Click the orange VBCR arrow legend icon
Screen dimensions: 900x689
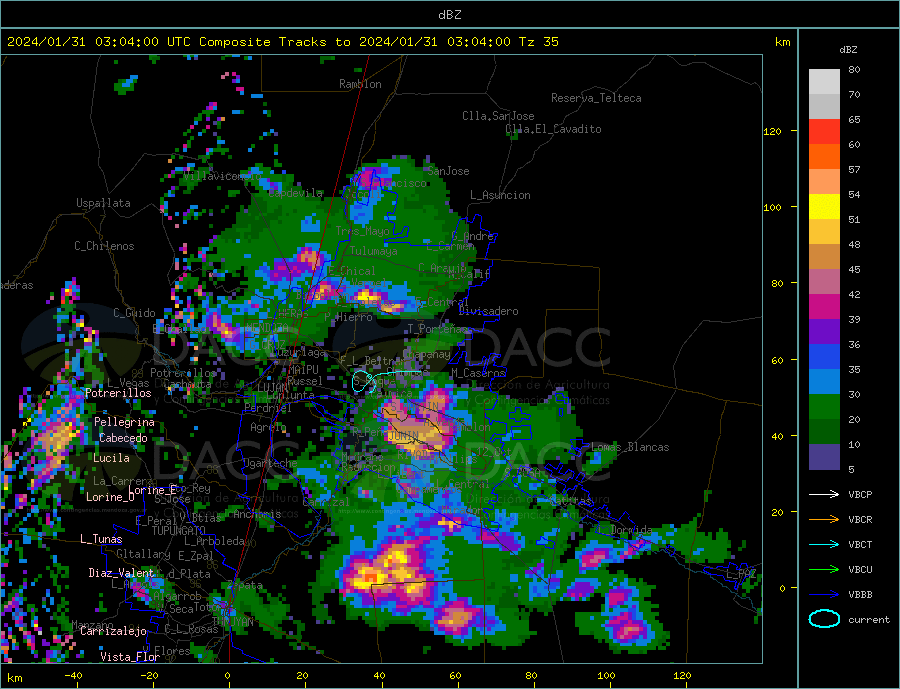(x=824, y=519)
